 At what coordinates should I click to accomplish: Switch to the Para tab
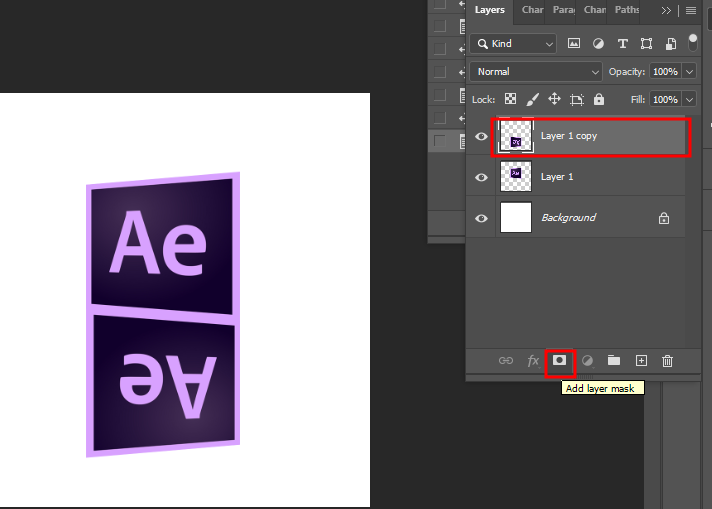tap(564, 10)
